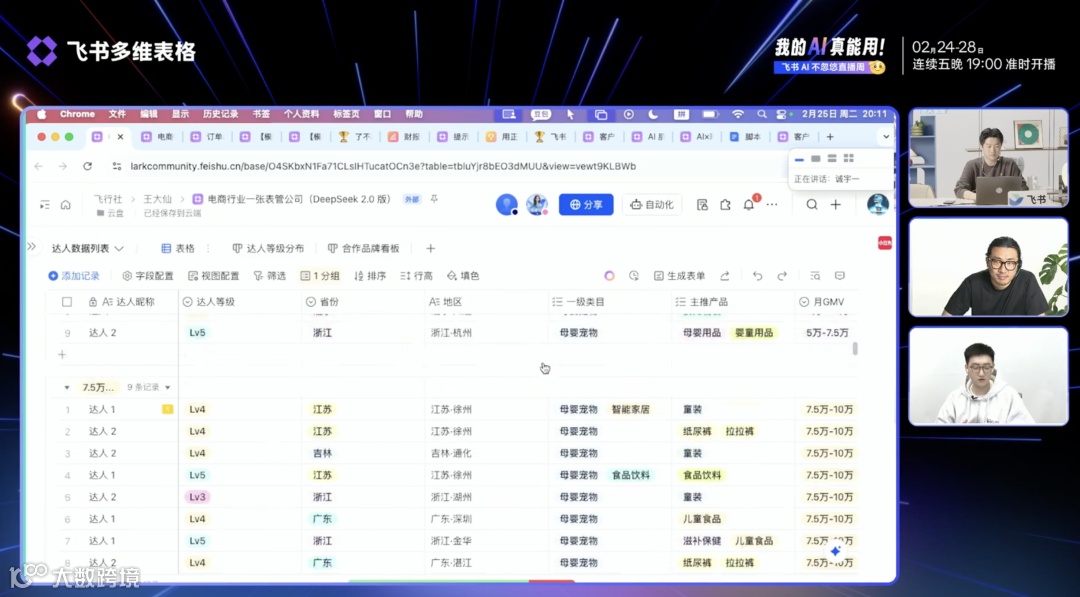Screen dimensions: 1080x597
Task: Select the first speaker-bar layout icon
Action: tap(799, 158)
